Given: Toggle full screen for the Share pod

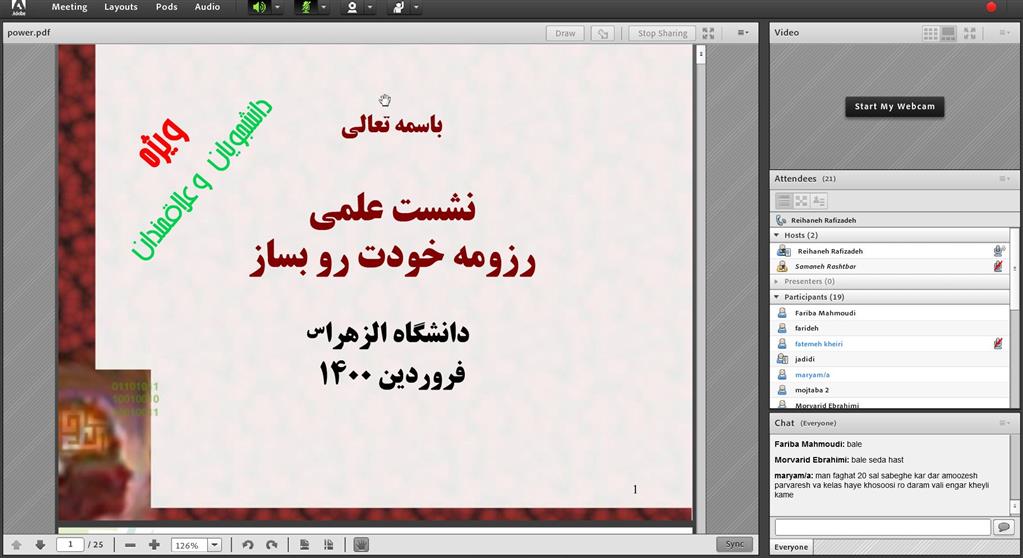Looking at the screenshot, I should (x=709, y=33).
